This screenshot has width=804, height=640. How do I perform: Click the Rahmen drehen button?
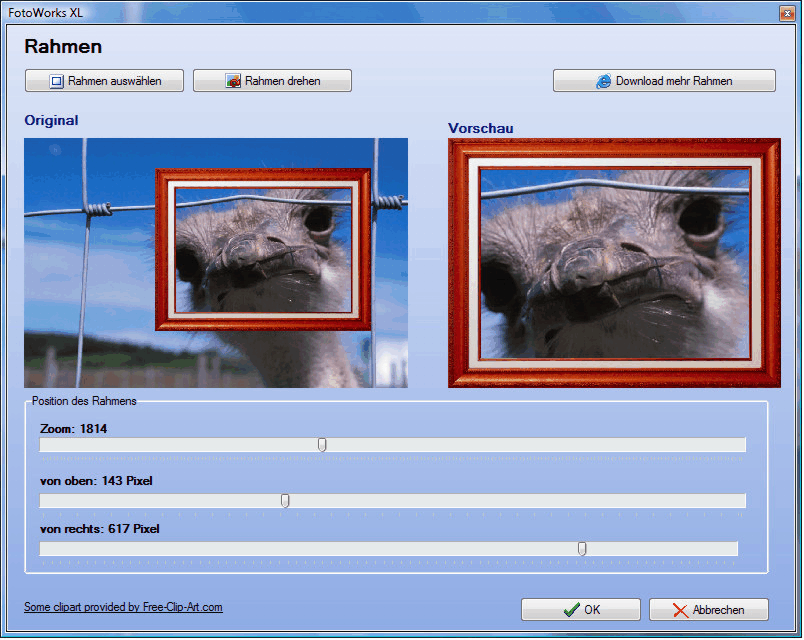pyautogui.click(x=272, y=81)
